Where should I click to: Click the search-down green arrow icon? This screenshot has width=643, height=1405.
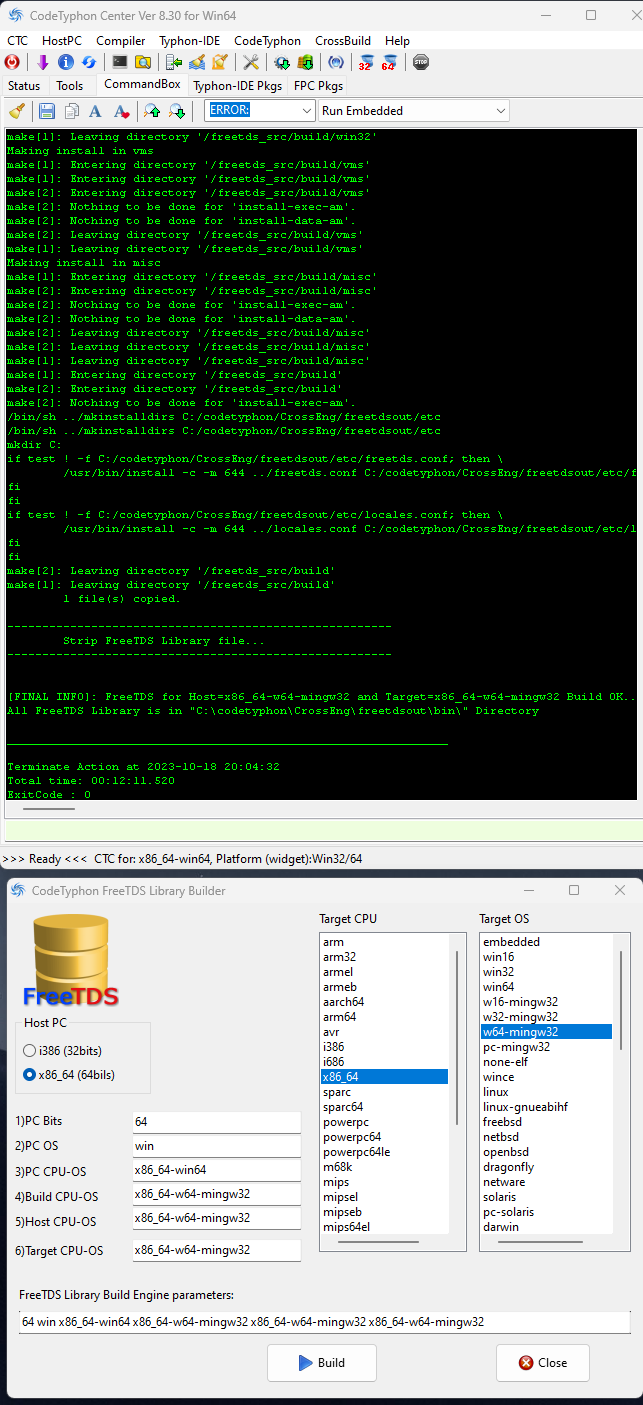(177, 111)
